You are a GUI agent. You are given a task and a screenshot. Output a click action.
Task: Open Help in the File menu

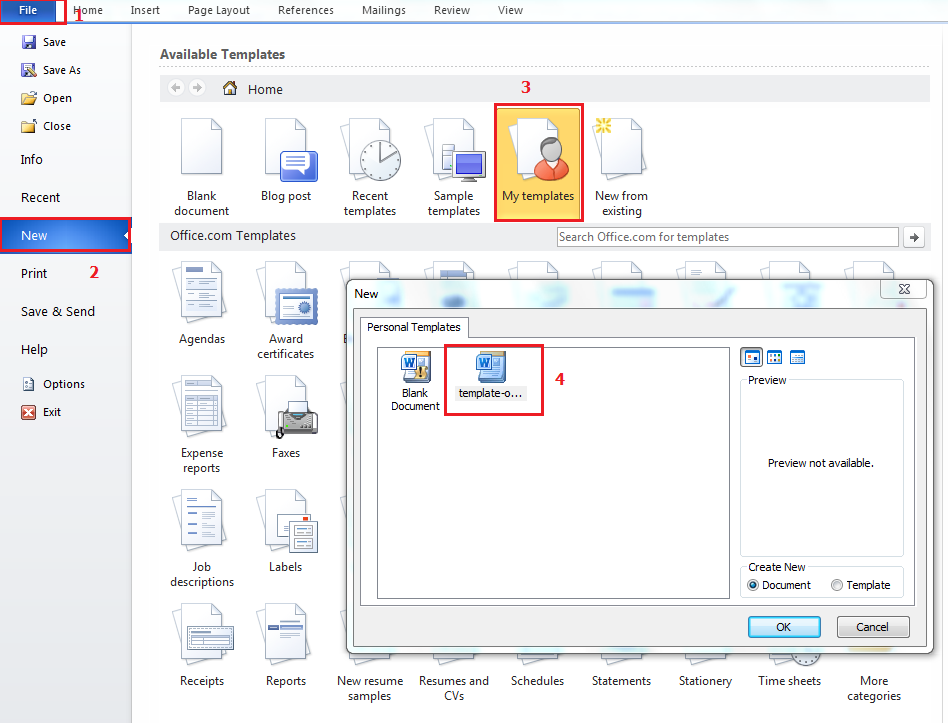point(34,349)
